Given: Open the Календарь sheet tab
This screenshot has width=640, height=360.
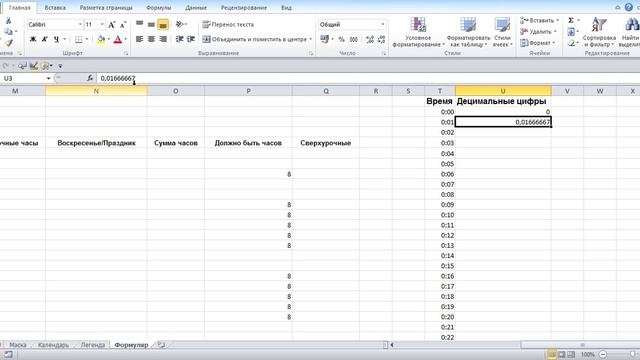Looking at the screenshot, I should [53, 345].
